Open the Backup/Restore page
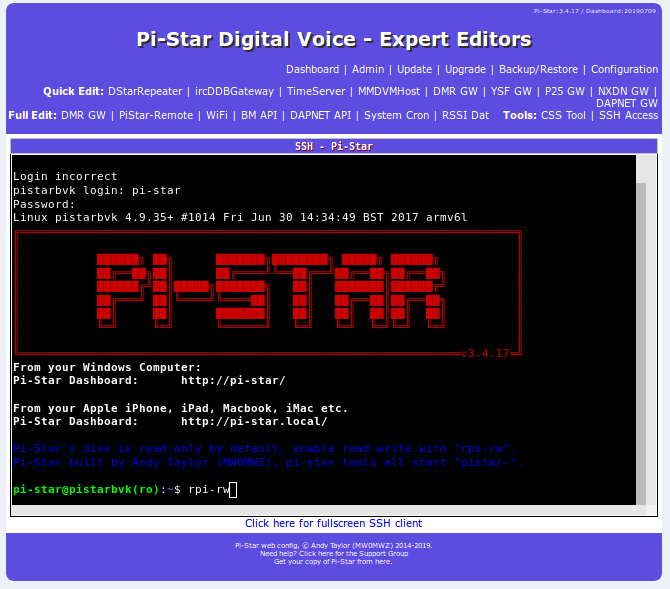 point(538,69)
